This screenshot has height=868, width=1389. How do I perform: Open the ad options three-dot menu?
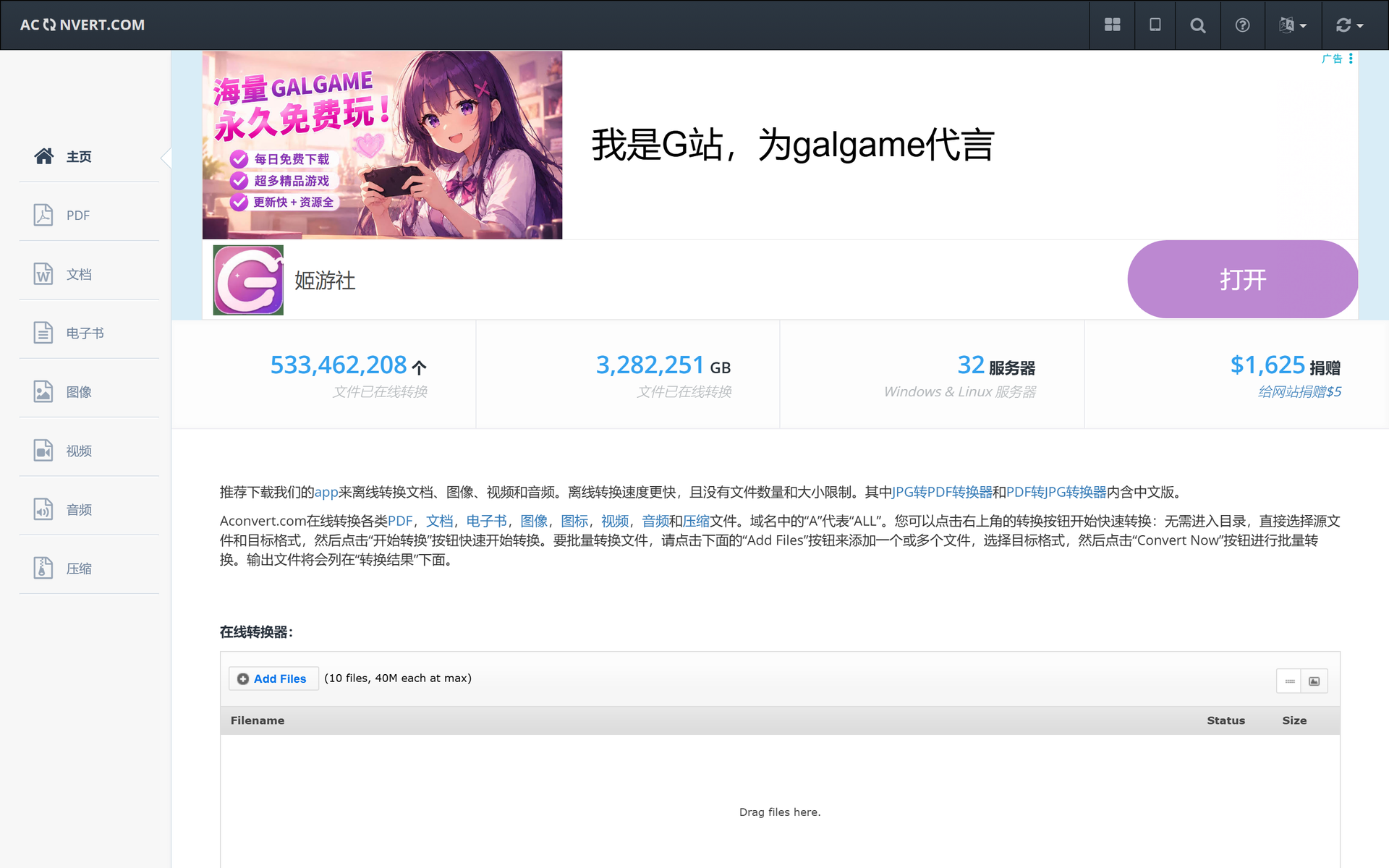click(x=1351, y=59)
